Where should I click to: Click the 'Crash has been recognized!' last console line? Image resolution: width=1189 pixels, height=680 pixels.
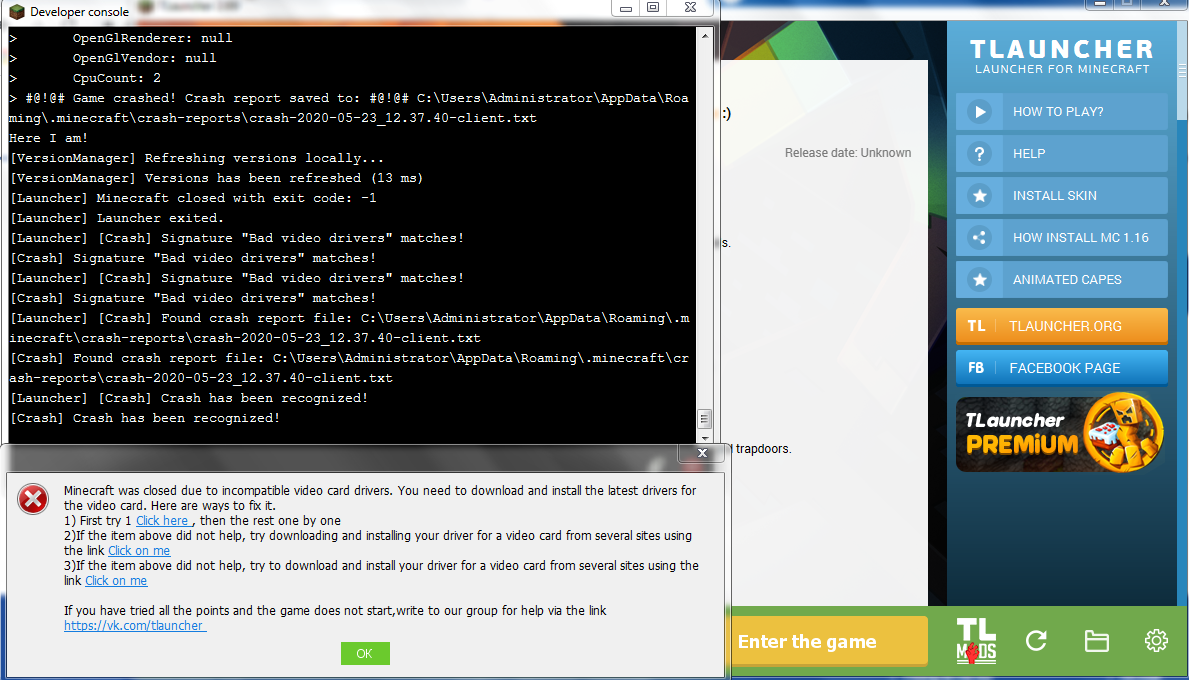145,418
